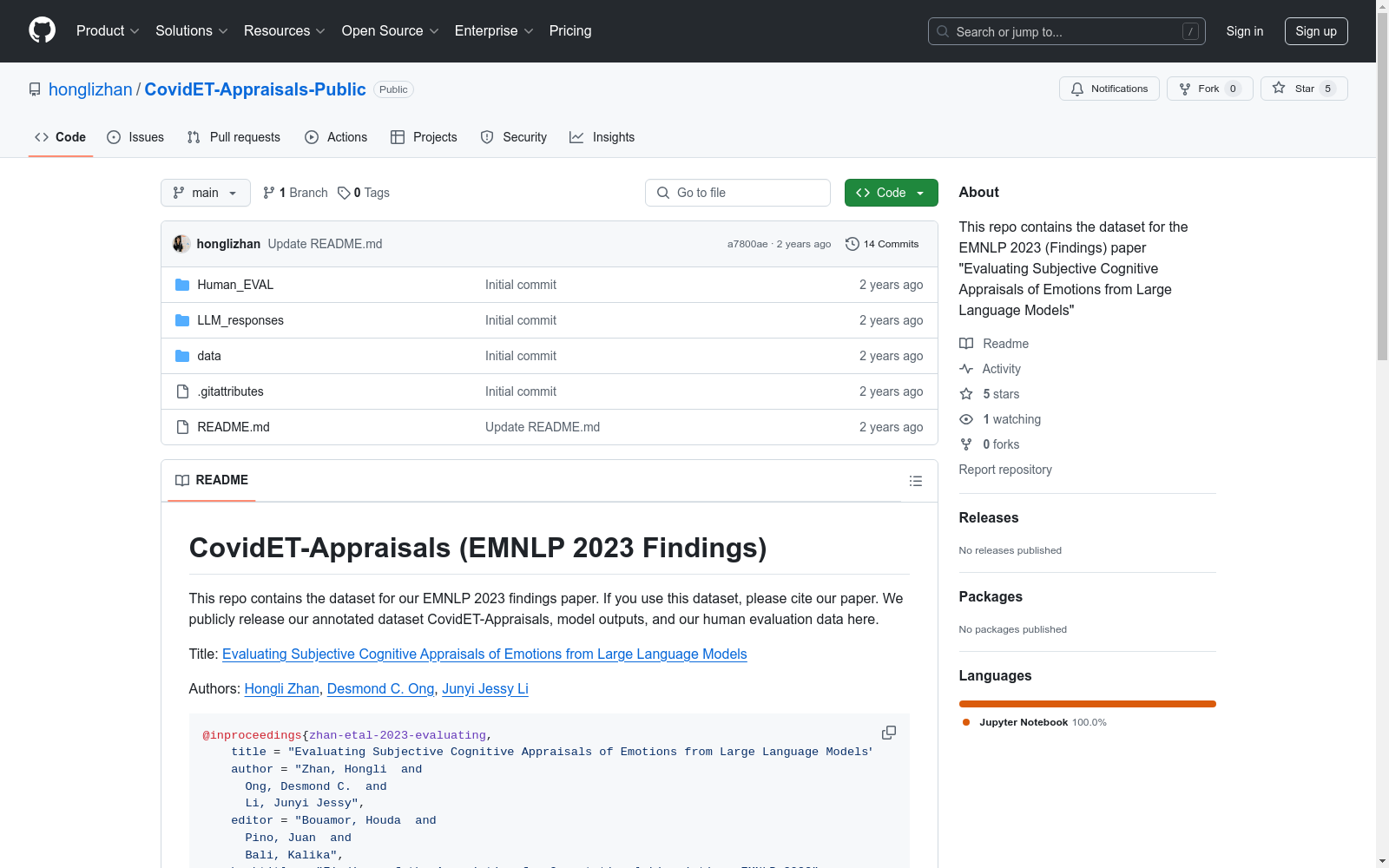Click the LLM_responses folder icon
The image size is (1389, 868).
click(x=182, y=320)
